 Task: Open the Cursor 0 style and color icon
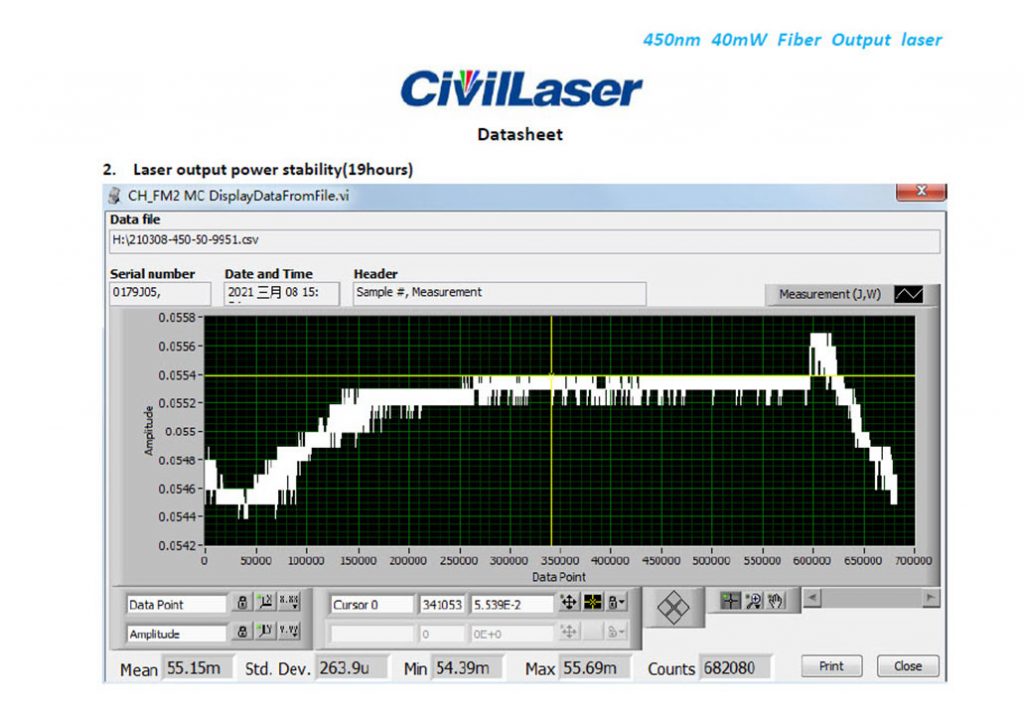click(592, 603)
